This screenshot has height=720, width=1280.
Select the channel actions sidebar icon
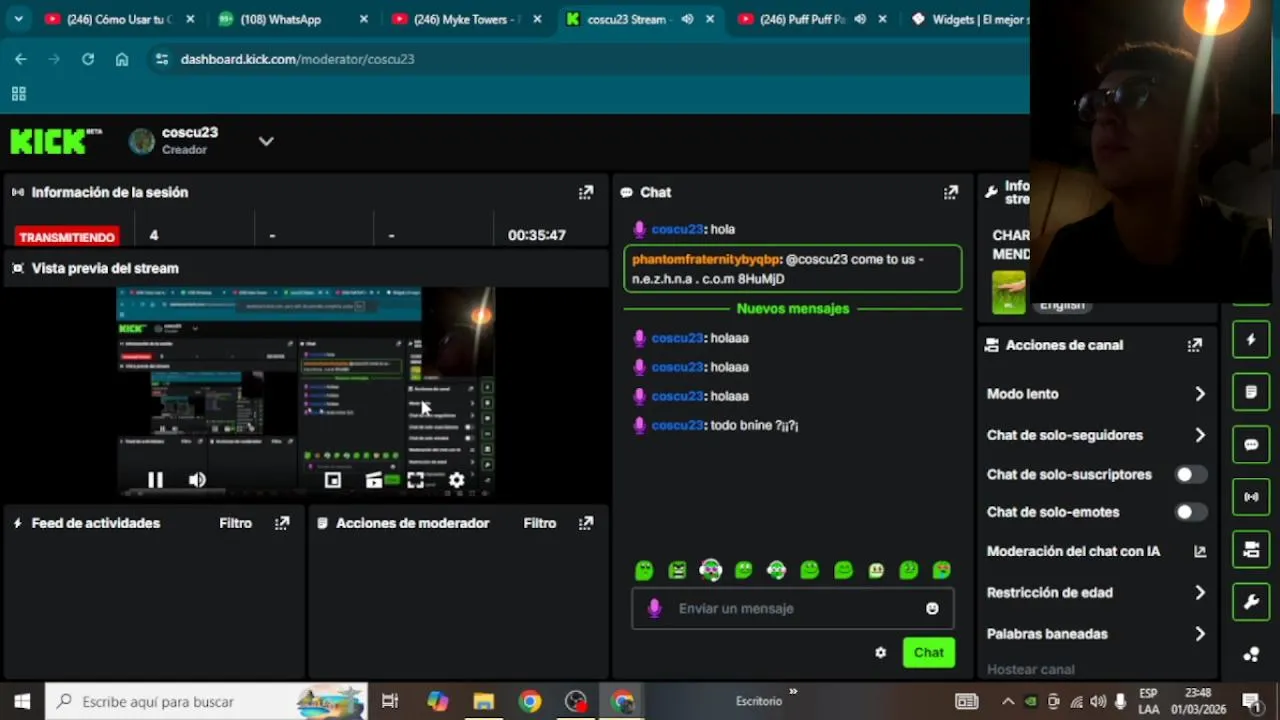1251,549
